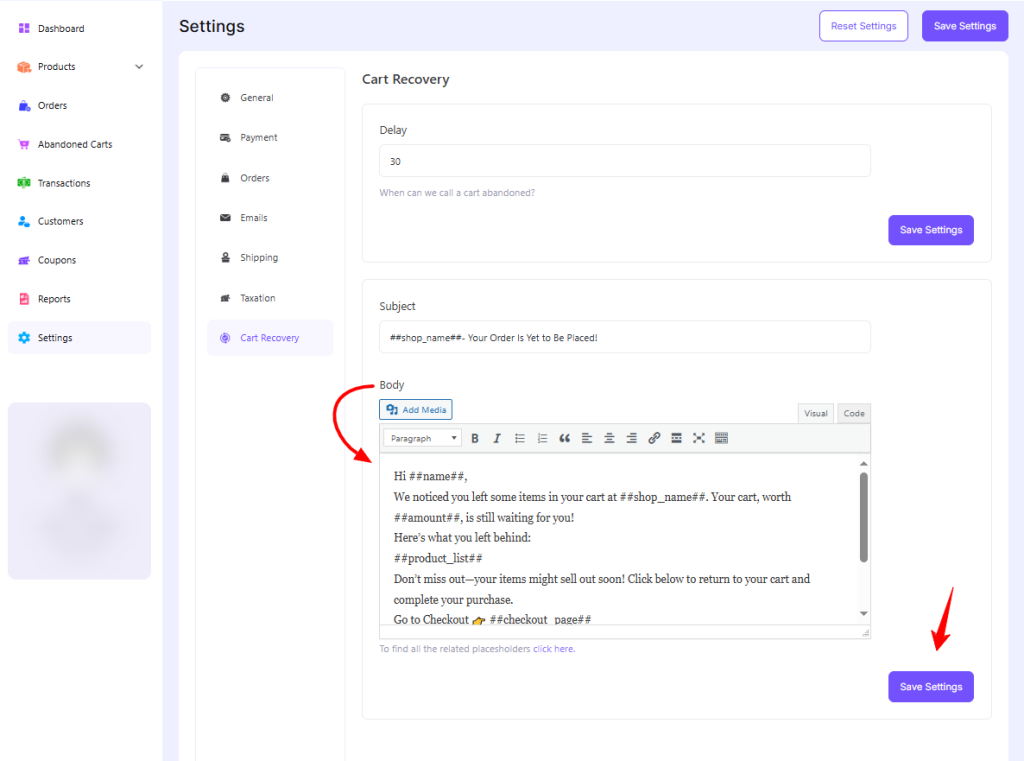Click the Dashboard grid icon
1024x761 pixels.
(24, 28)
